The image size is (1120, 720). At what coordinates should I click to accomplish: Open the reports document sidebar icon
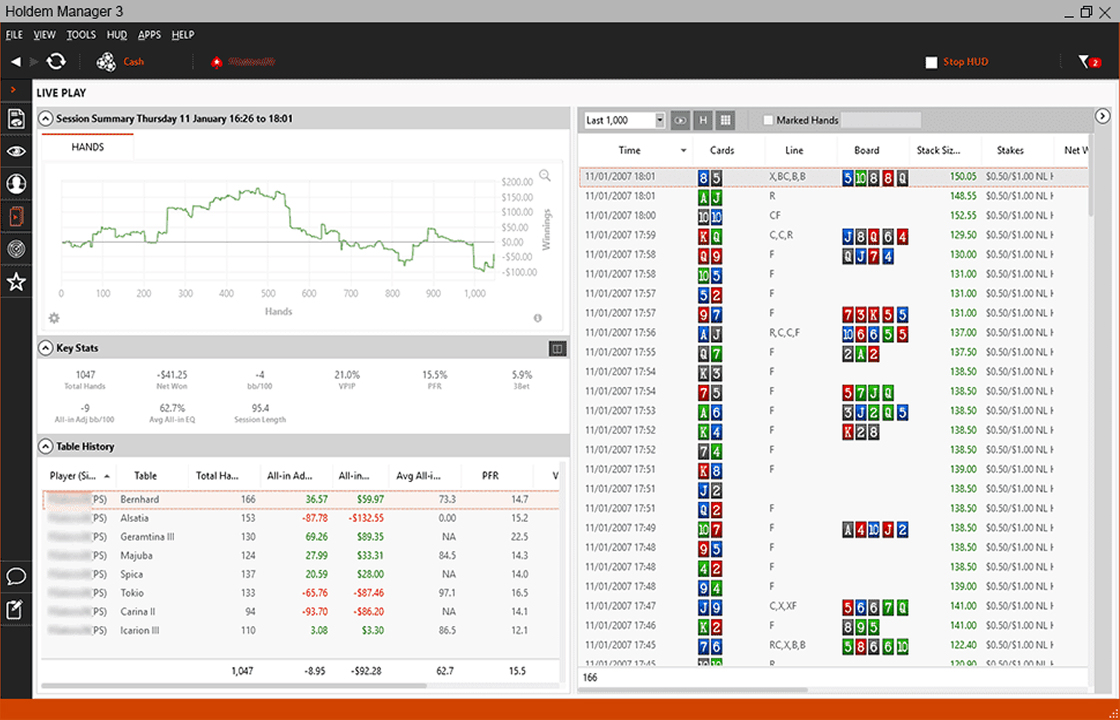click(16, 119)
